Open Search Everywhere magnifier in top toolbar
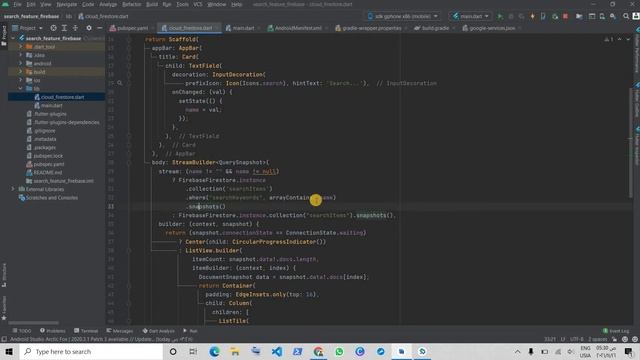This screenshot has height=360, width=640. (626, 16)
